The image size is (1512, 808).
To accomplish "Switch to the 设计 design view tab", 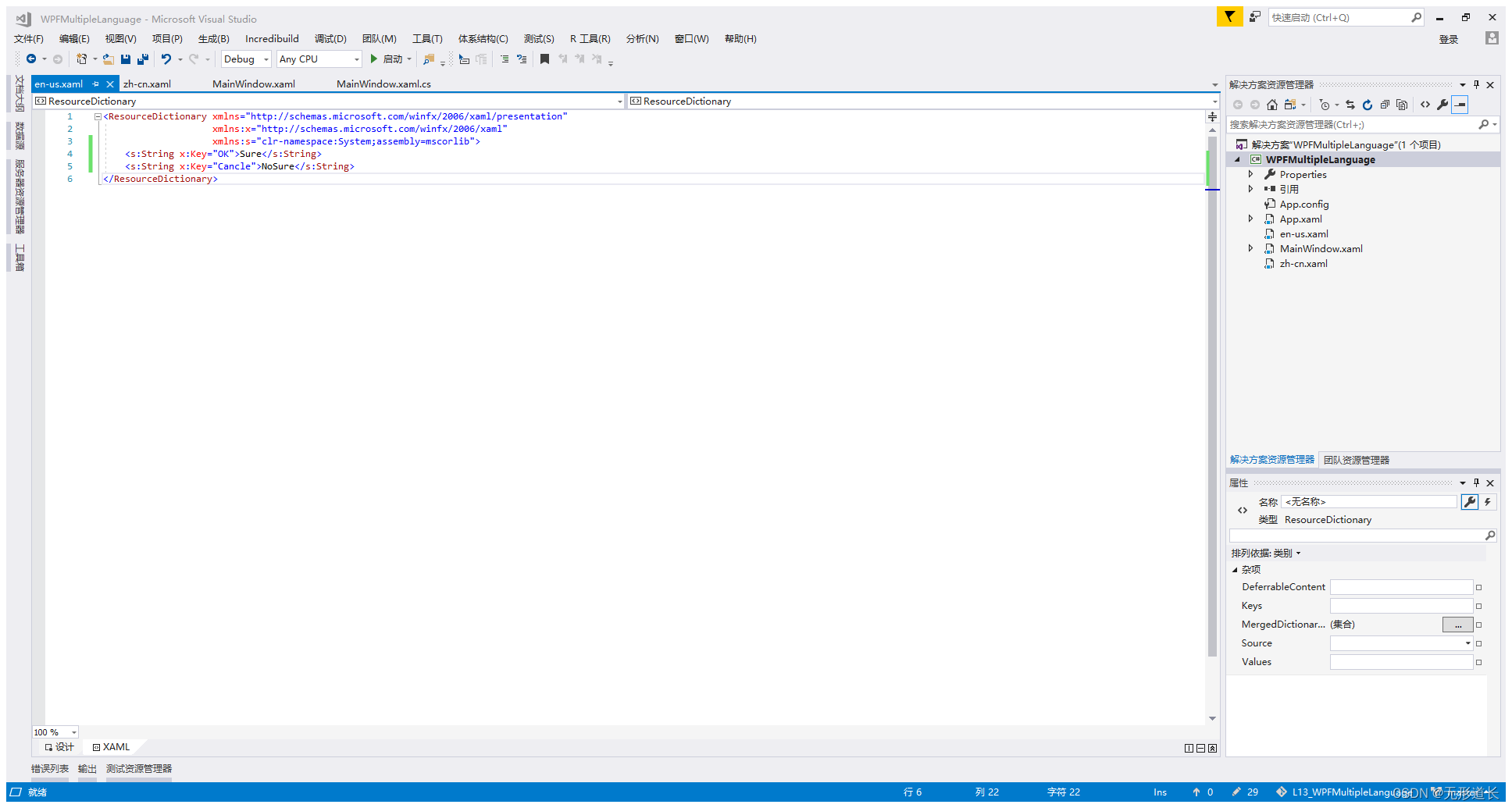I will [59, 747].
